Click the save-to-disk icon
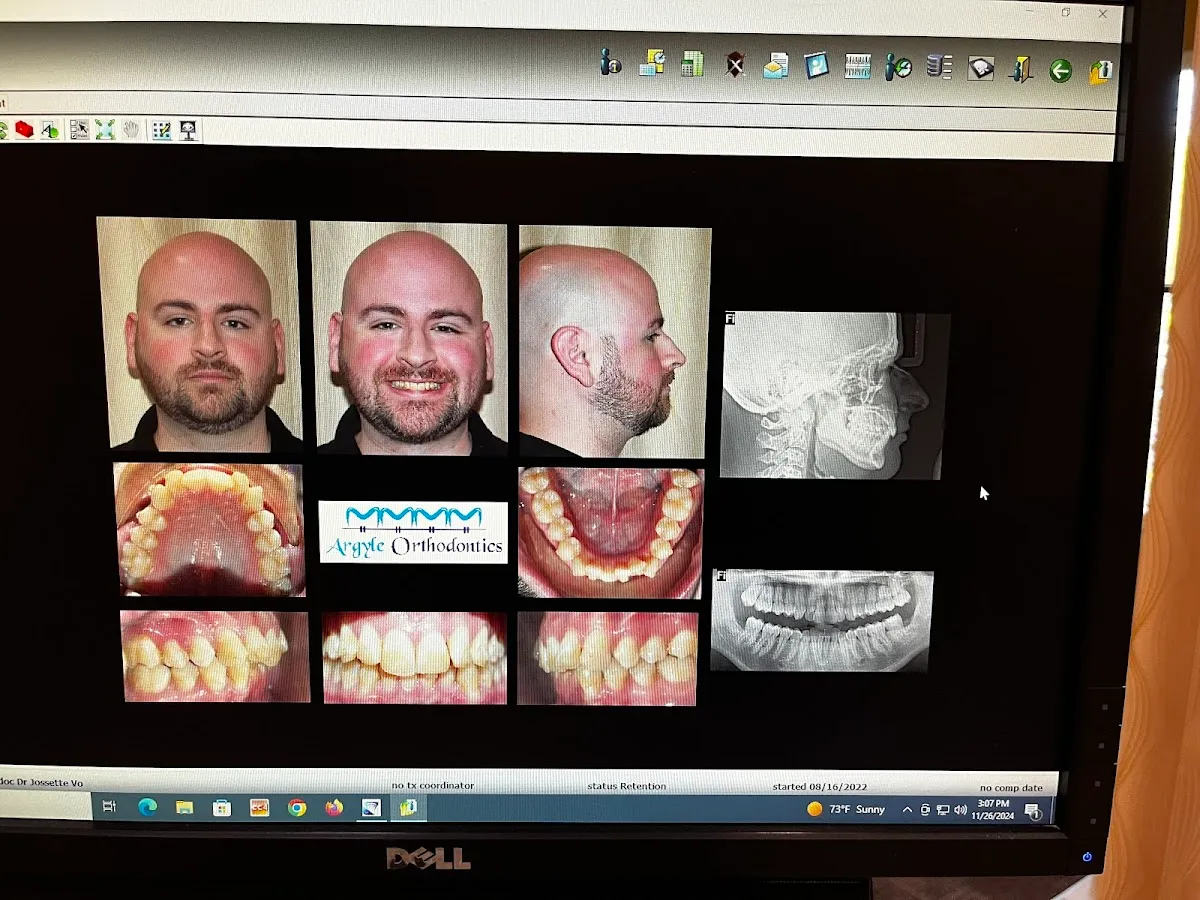1200x900 pixels. (980, 66)
